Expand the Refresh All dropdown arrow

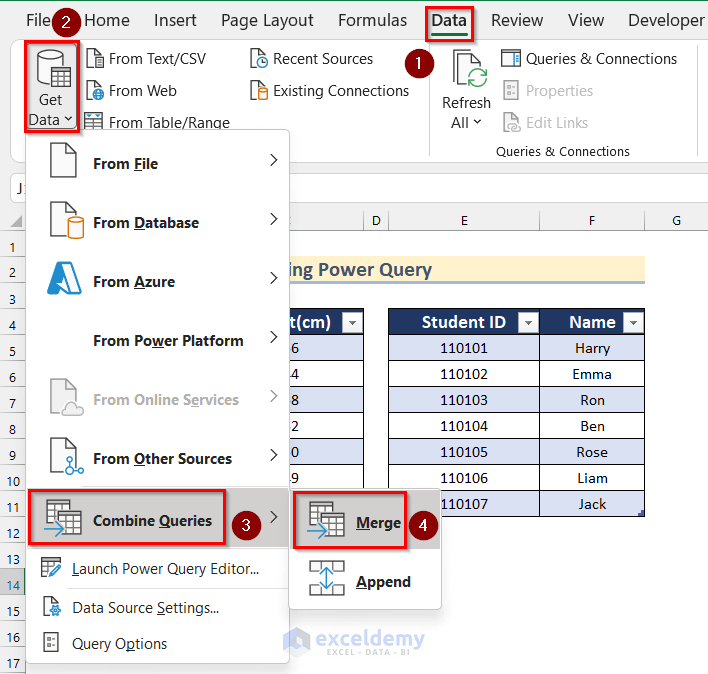point(477,122)
